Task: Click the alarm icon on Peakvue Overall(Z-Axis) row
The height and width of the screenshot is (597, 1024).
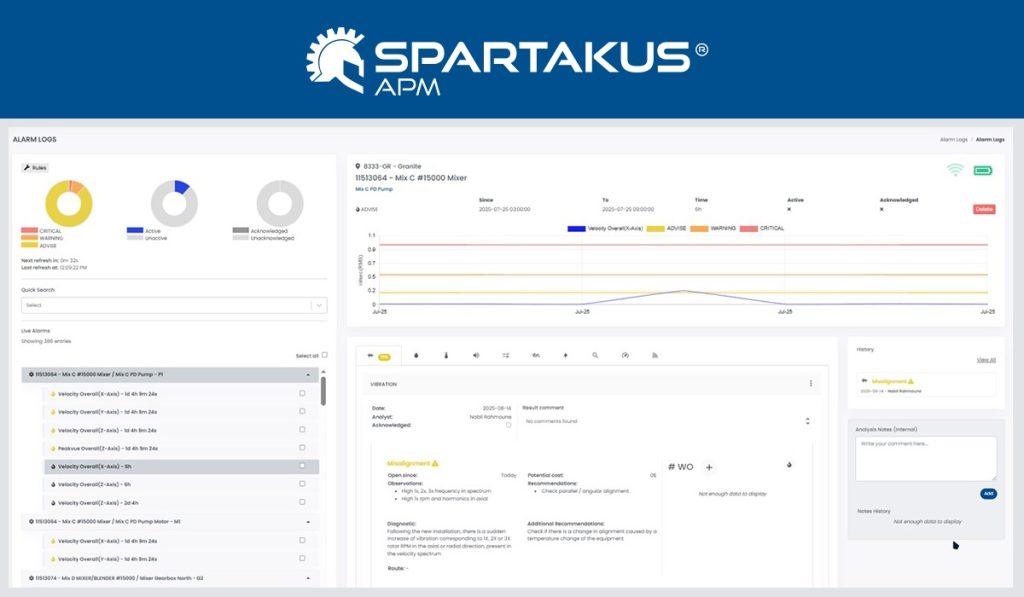Action: coord(53,449)
